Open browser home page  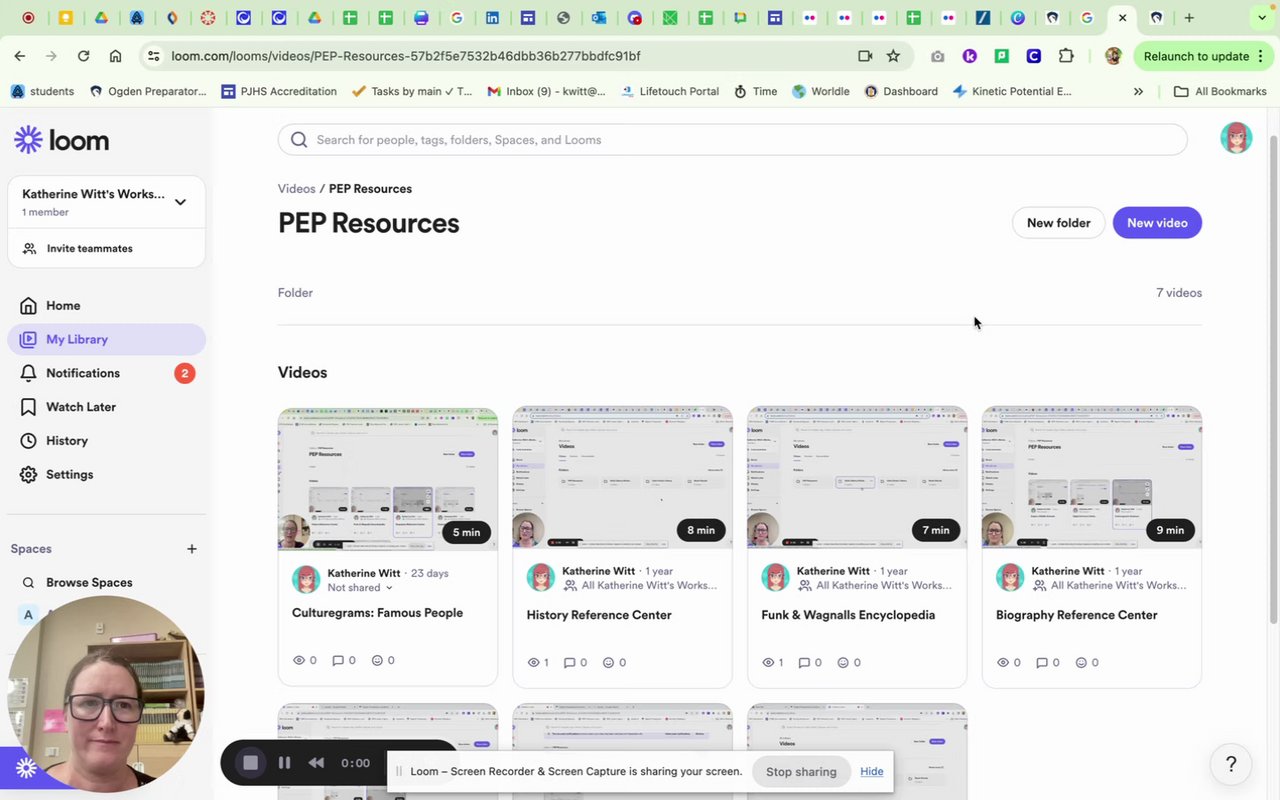[x=116, y=56]
